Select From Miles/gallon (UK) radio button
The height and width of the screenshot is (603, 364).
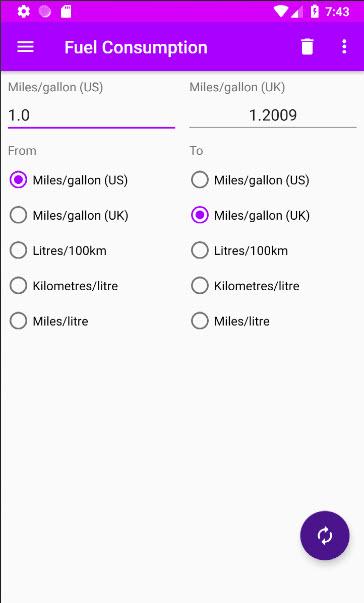(69, 215)
